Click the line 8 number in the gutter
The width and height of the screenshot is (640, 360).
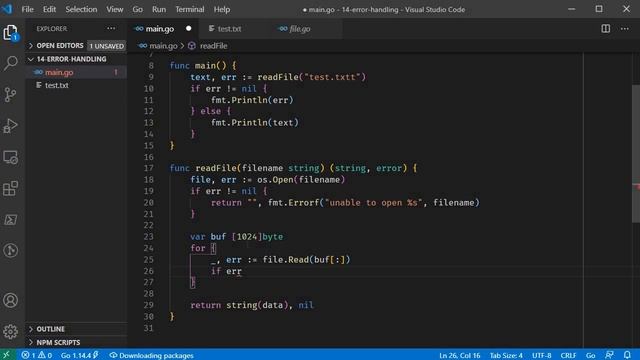click(x=151, y=66)
